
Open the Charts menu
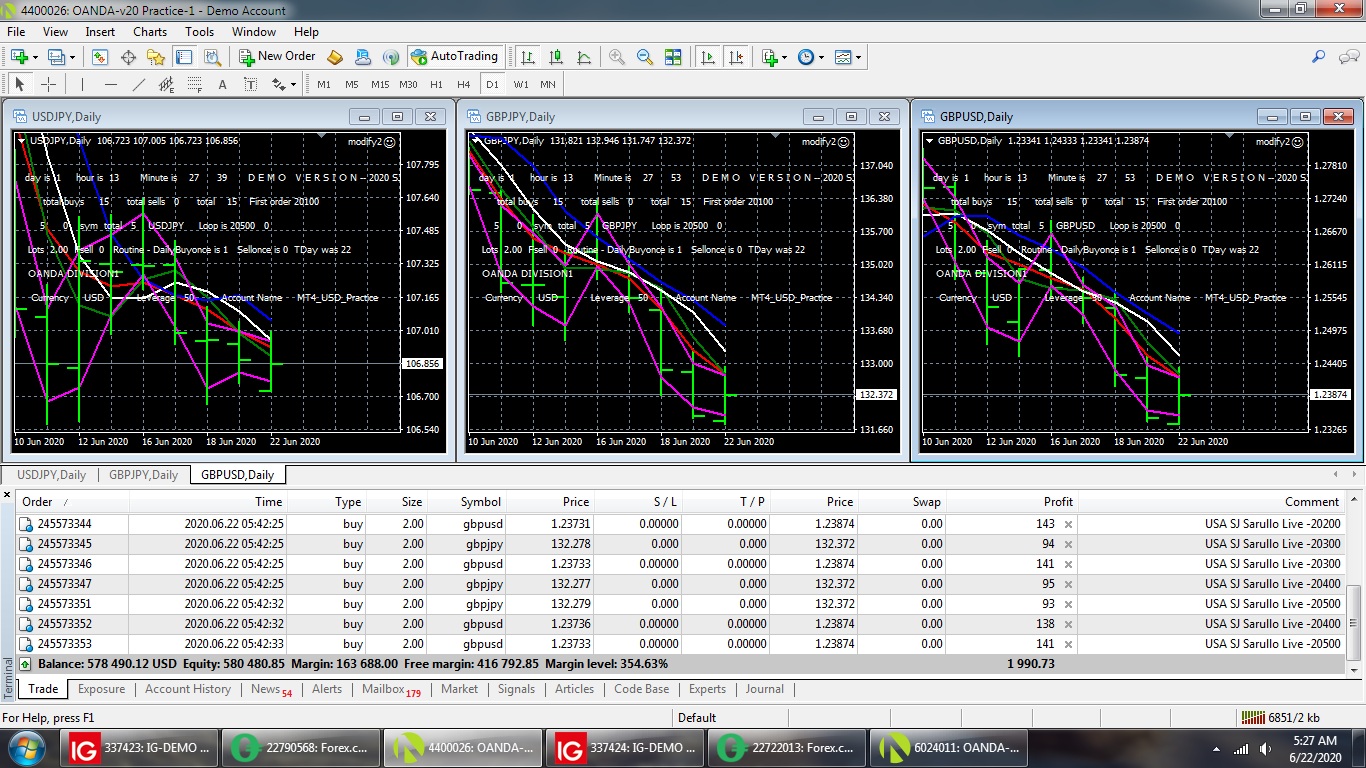click(150, 32)
